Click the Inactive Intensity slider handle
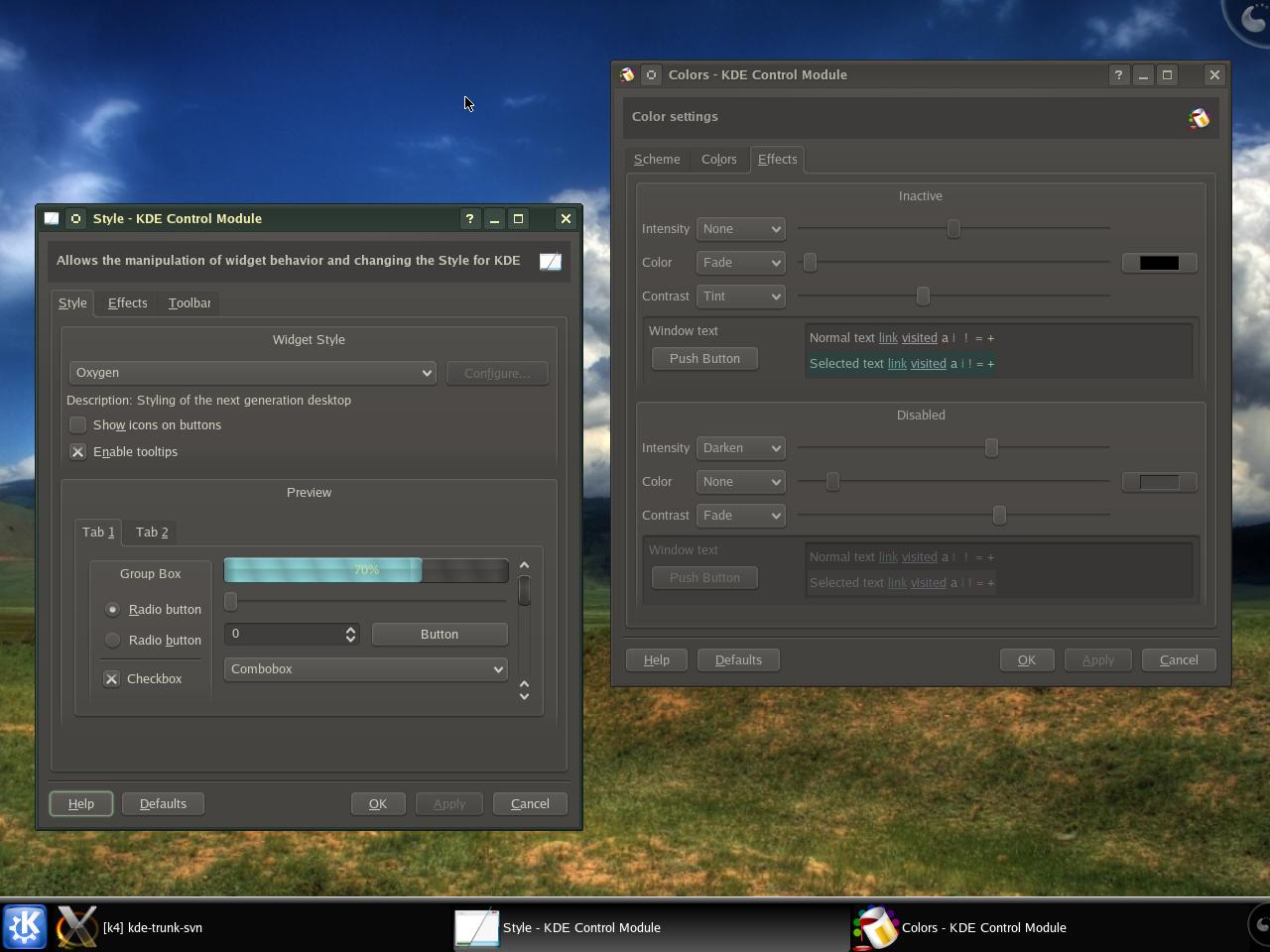 pyautogui.click(x=953, y=229)
